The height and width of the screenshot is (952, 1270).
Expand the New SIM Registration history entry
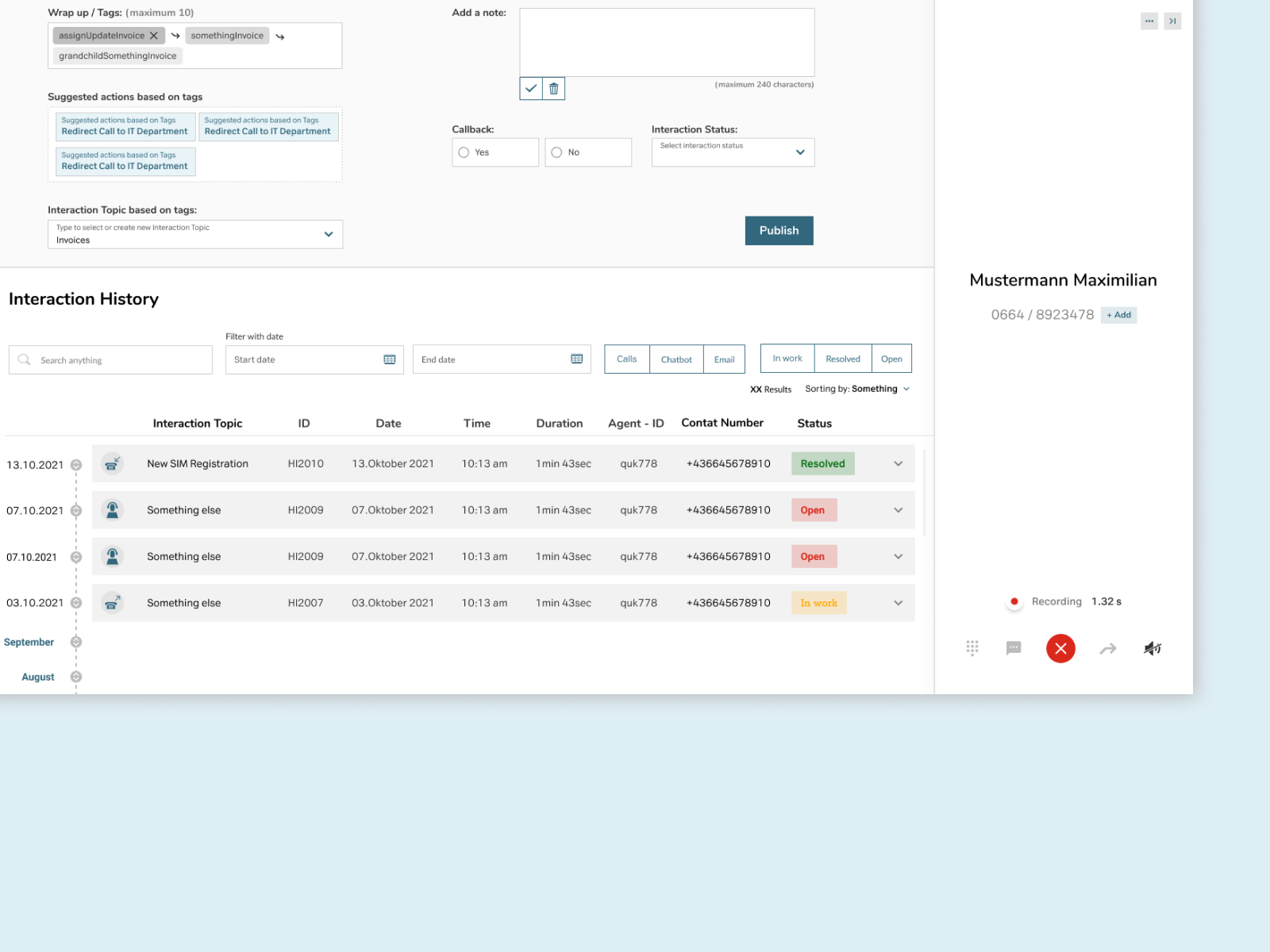click(898, 463)
